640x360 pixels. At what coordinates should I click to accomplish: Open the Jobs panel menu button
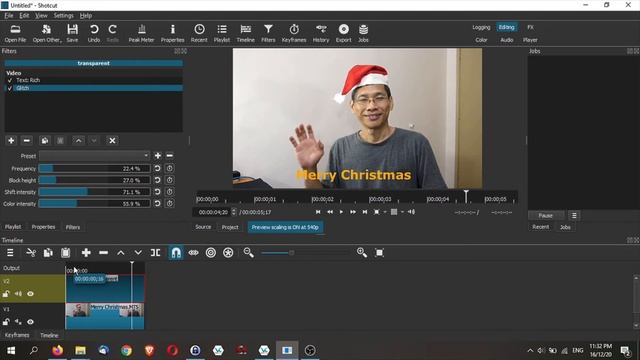(574, 216)
